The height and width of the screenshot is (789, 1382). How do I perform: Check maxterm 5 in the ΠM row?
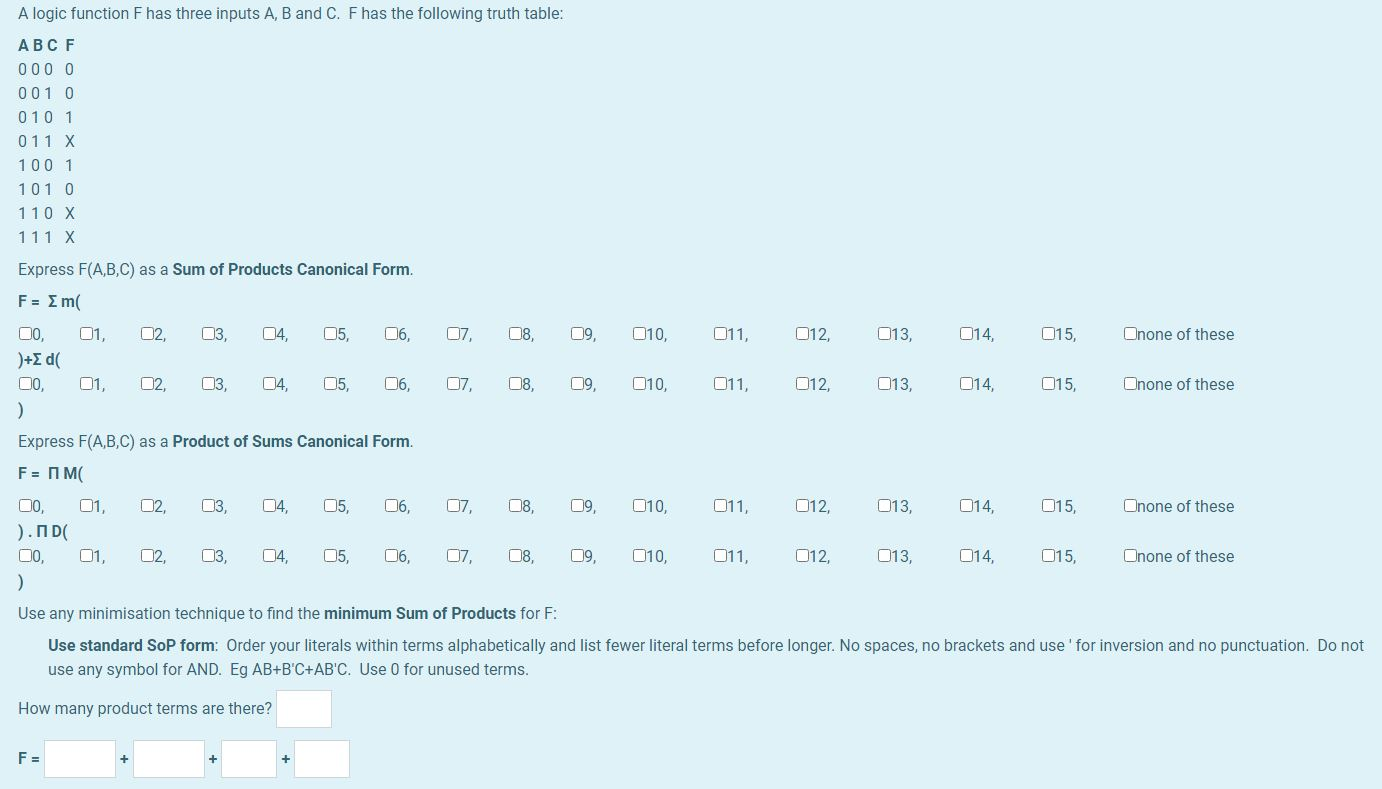[328, 506]
